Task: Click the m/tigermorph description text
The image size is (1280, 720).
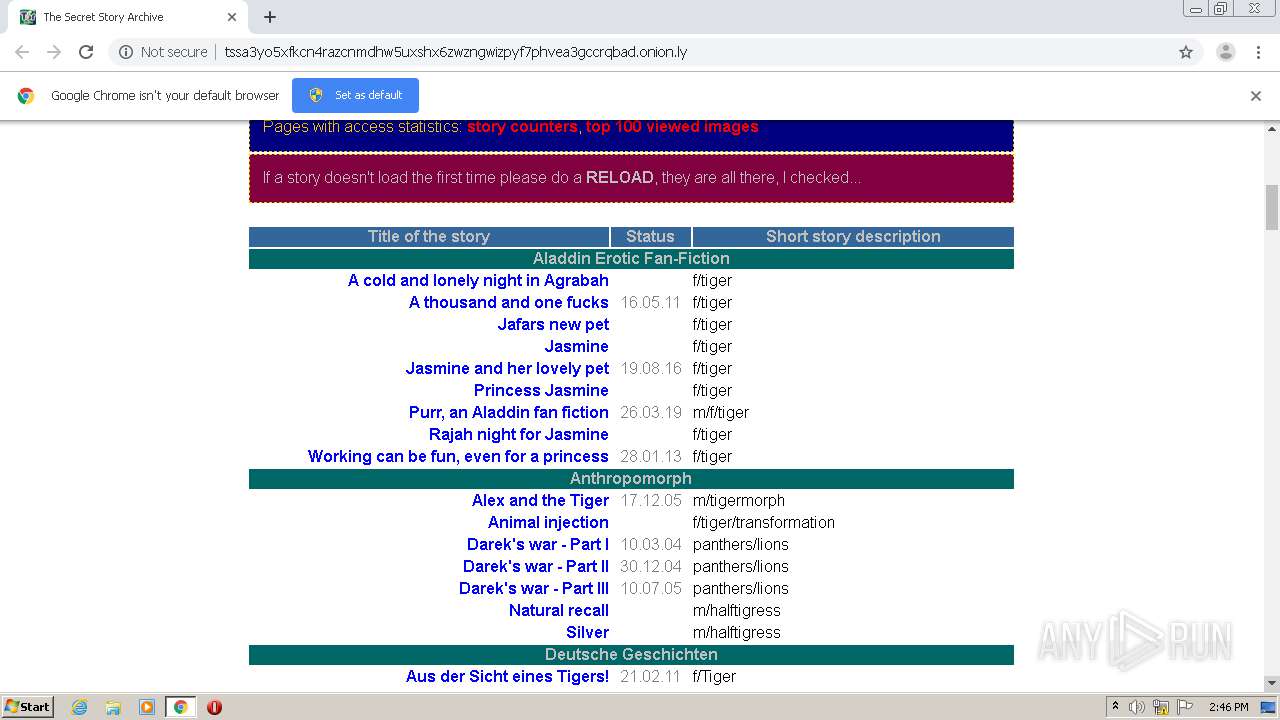Action: tap(739, 500)
